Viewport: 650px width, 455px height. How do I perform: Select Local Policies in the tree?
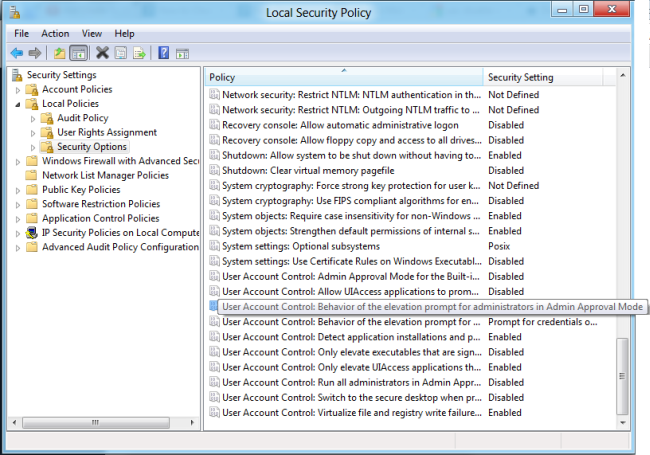pos(70,104)
